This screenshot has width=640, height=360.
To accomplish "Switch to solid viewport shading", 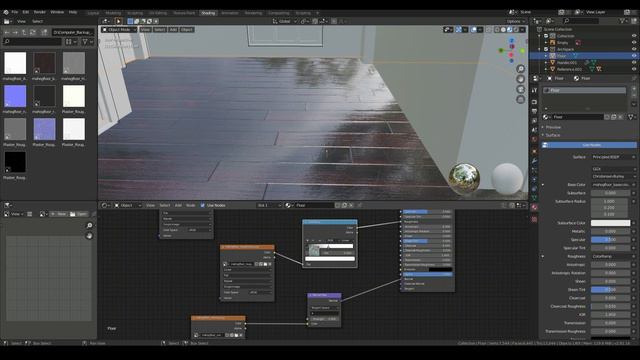I will [503, 30].
